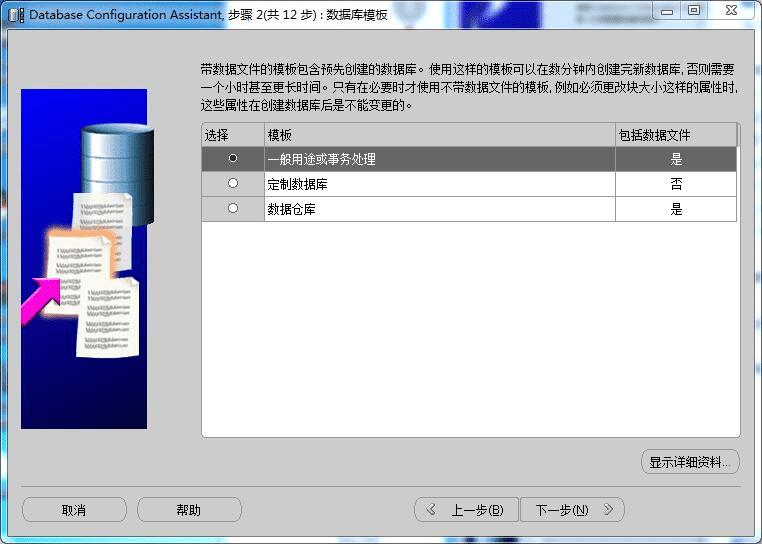Click the 模板 column header
762x544 pixels.
(440, 135)
